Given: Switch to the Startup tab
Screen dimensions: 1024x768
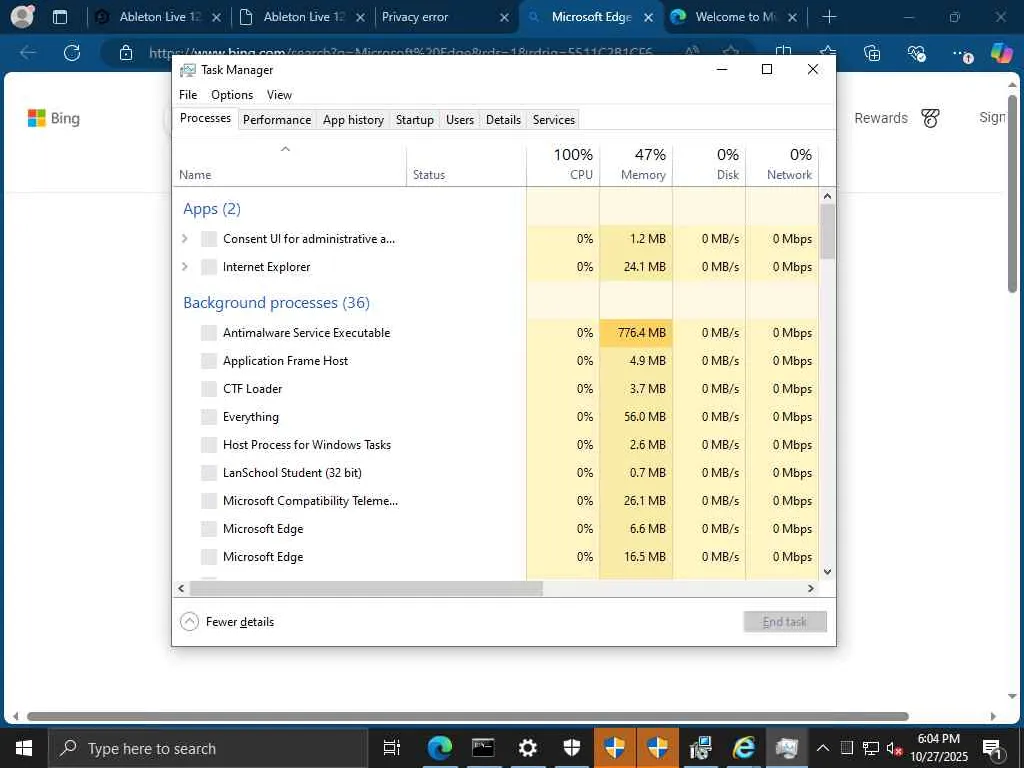Looking at the screenshot, I should pyautogui.click(x=415, y=120).
